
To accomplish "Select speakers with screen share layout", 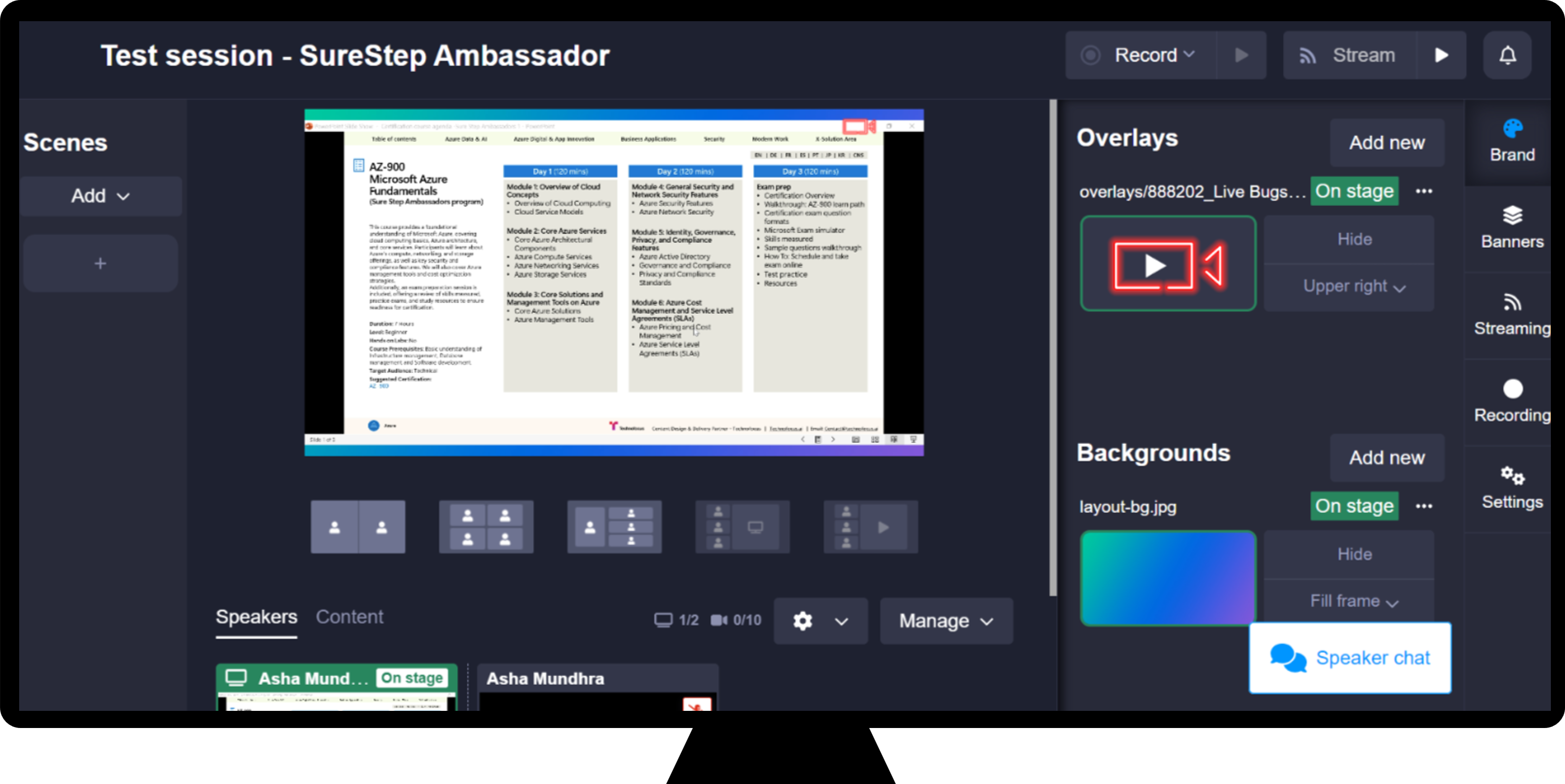I will [742, 527].
